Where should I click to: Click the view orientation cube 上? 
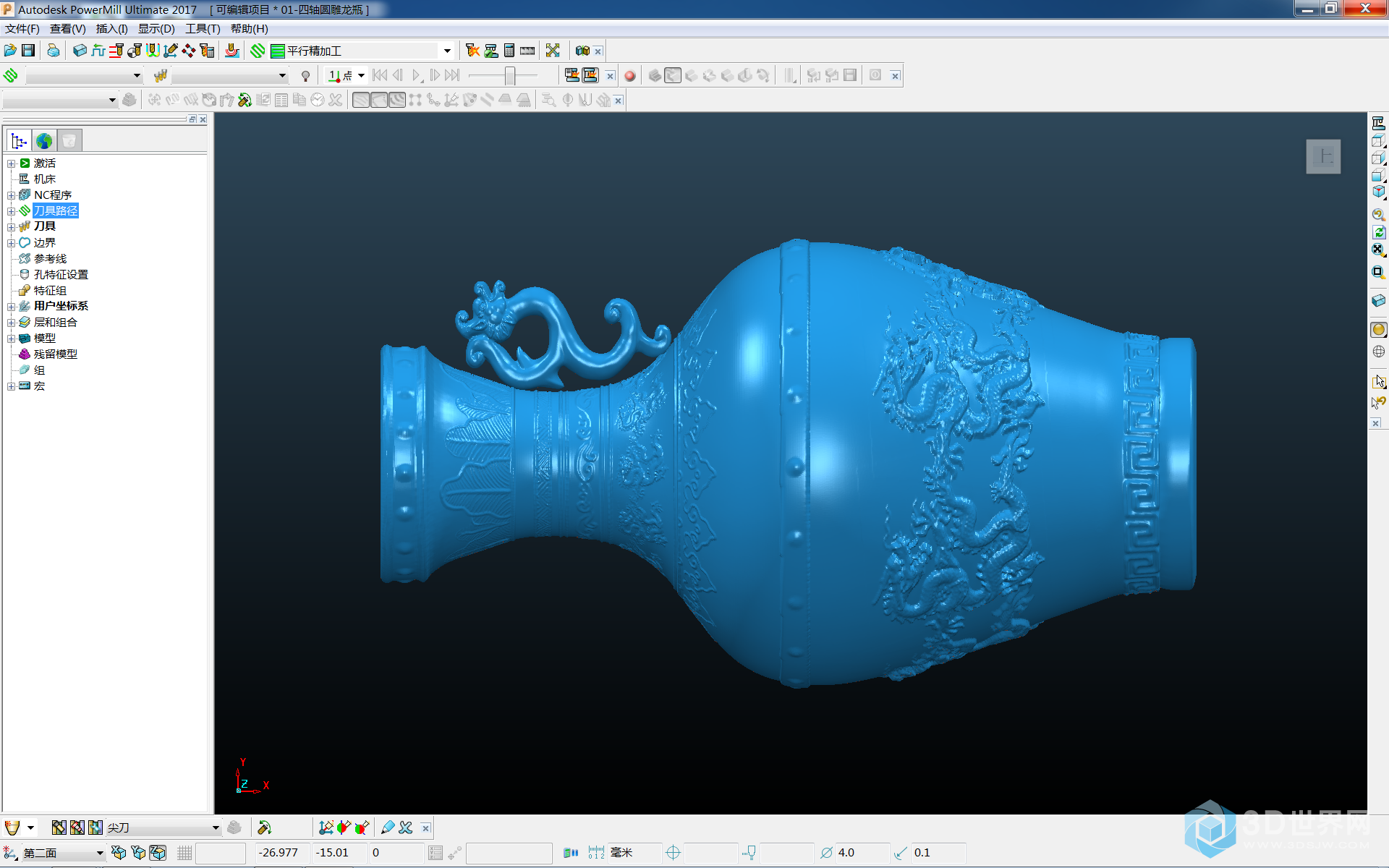pos(1323,156)
